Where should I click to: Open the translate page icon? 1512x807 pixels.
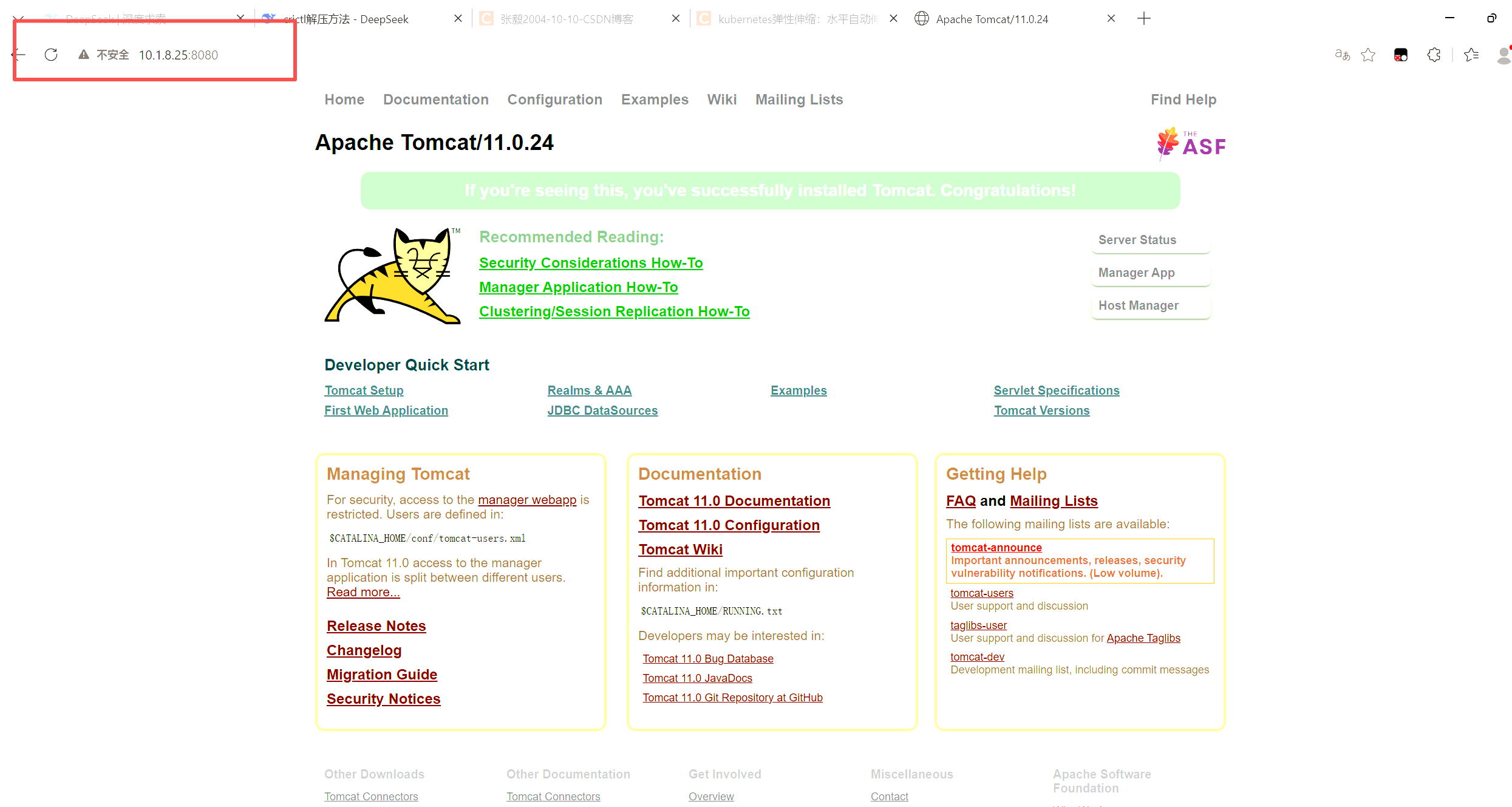[x=1342, y=55]
